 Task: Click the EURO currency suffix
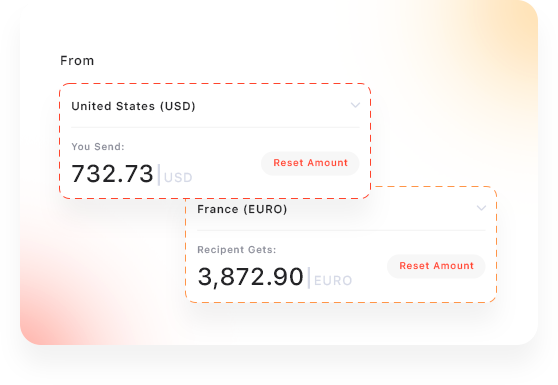click(333, 281)
